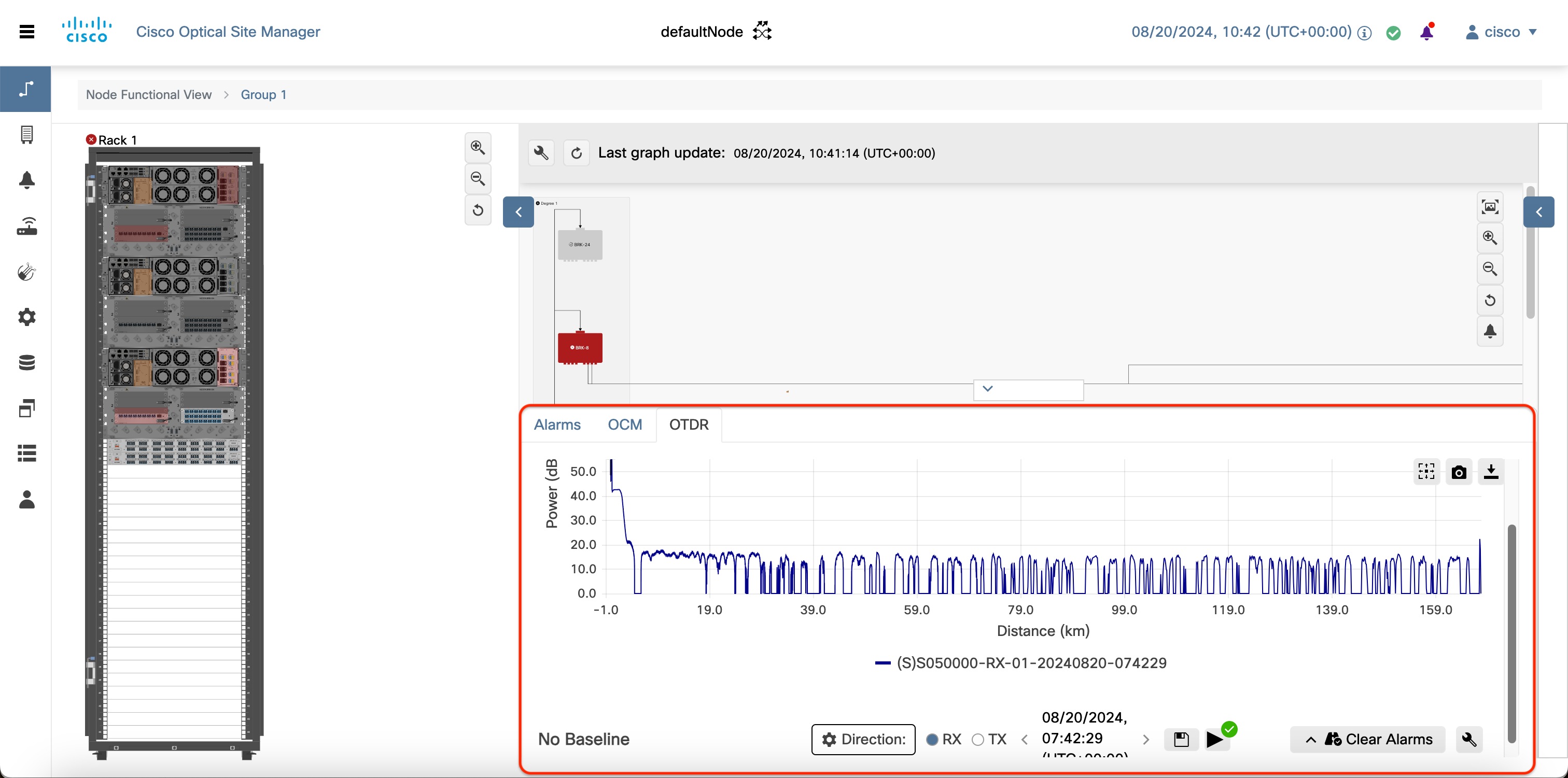
Task: Select the TX direction radio button
Action: pos(978,740)
